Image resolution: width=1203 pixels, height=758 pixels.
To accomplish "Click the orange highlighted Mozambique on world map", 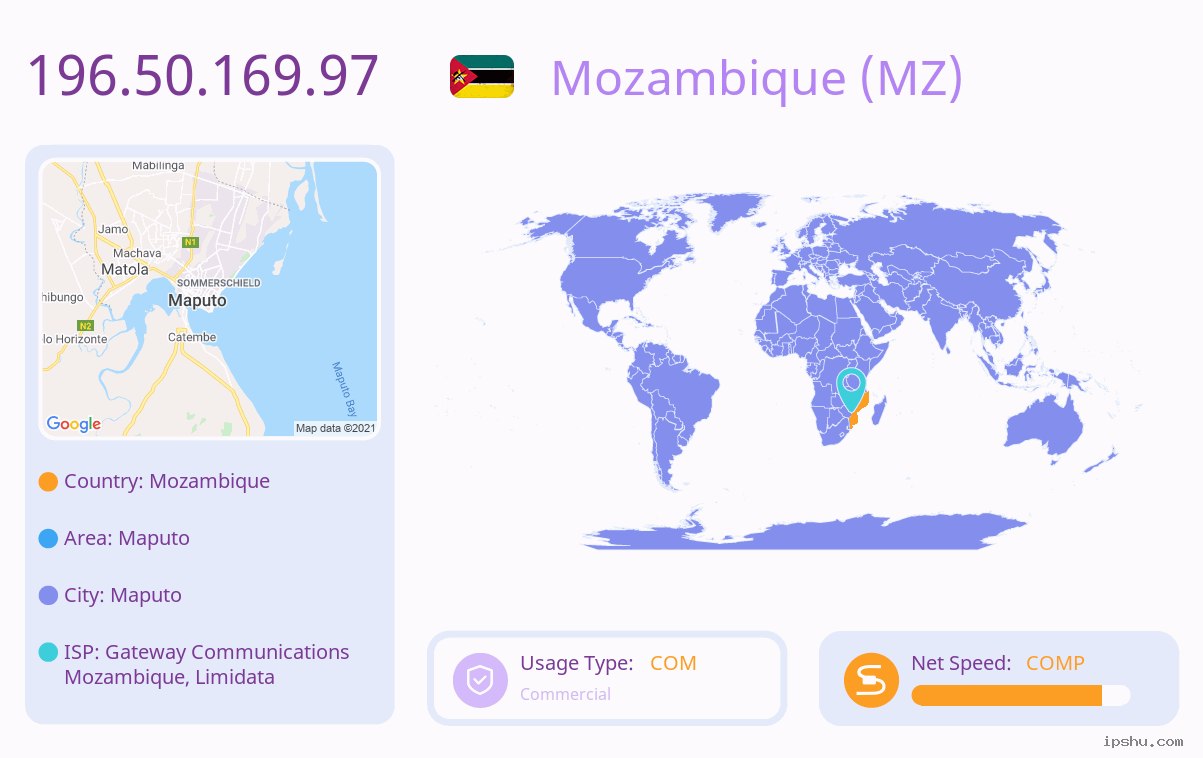I will pos(859,412).
